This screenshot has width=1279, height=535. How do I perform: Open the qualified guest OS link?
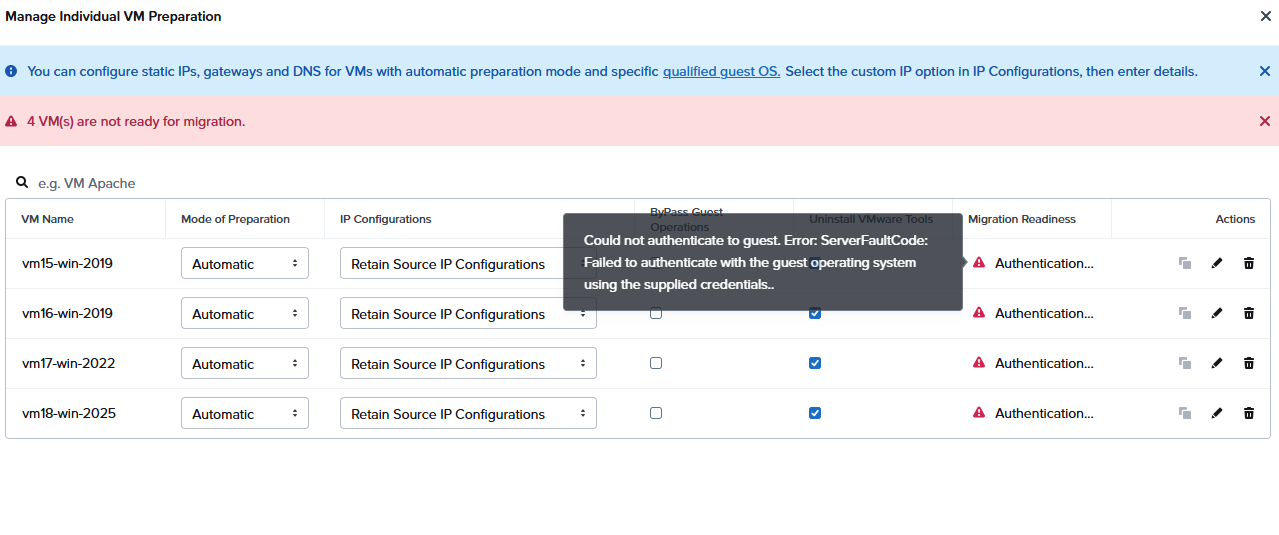pyautogui.click(x=721, y=71)
